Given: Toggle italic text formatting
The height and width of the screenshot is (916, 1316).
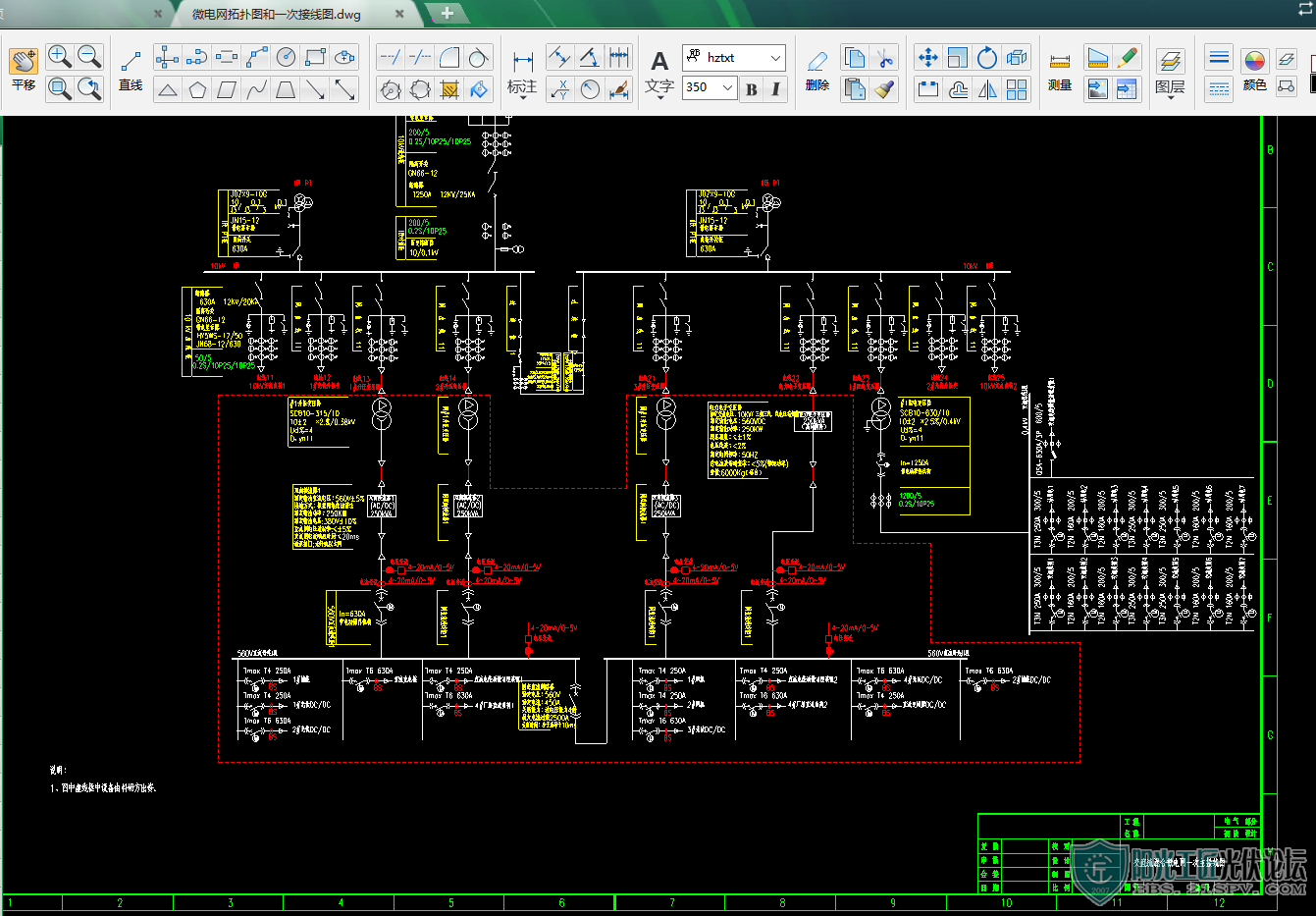Looking at the screenshot, I should click(775, 88).
